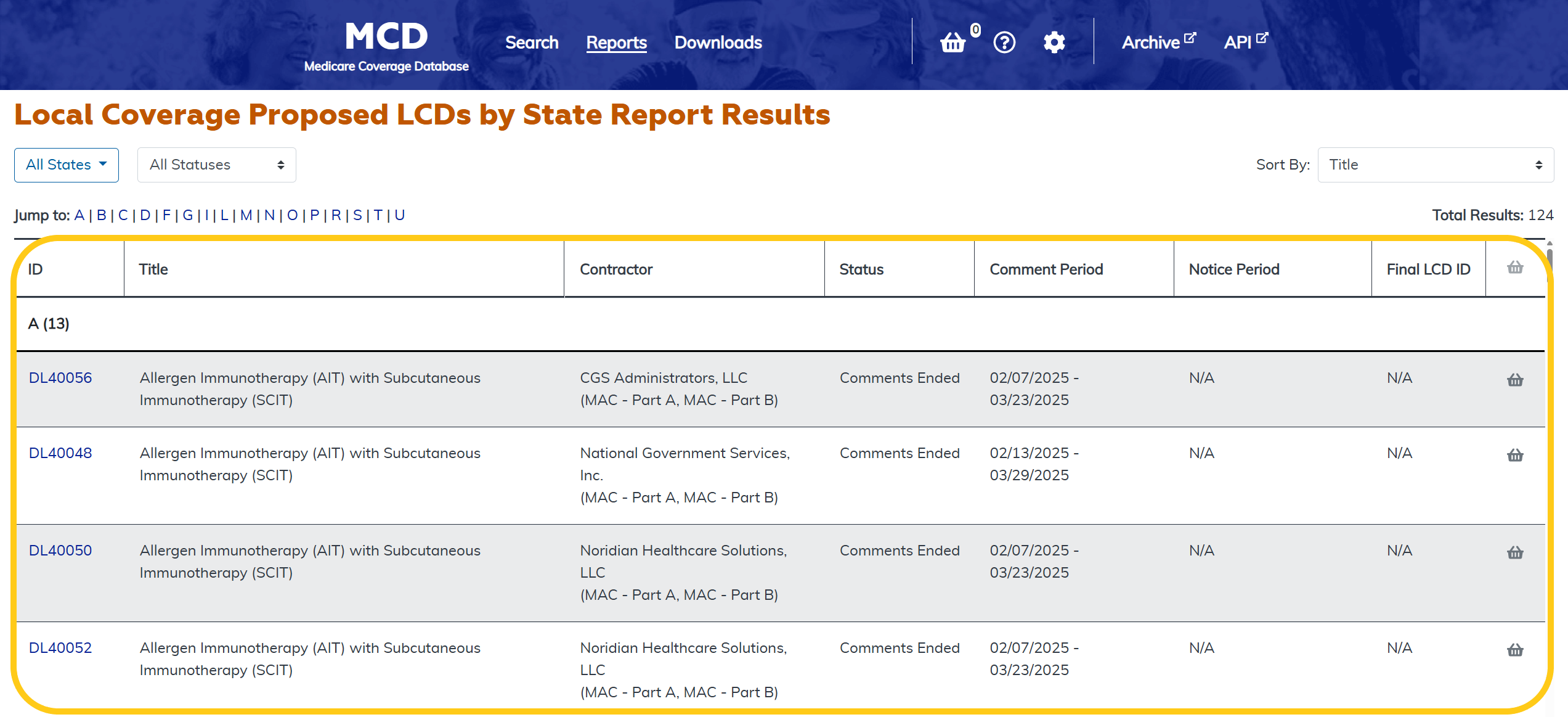Click add-all basket icon in table header

click(1515, 268)
